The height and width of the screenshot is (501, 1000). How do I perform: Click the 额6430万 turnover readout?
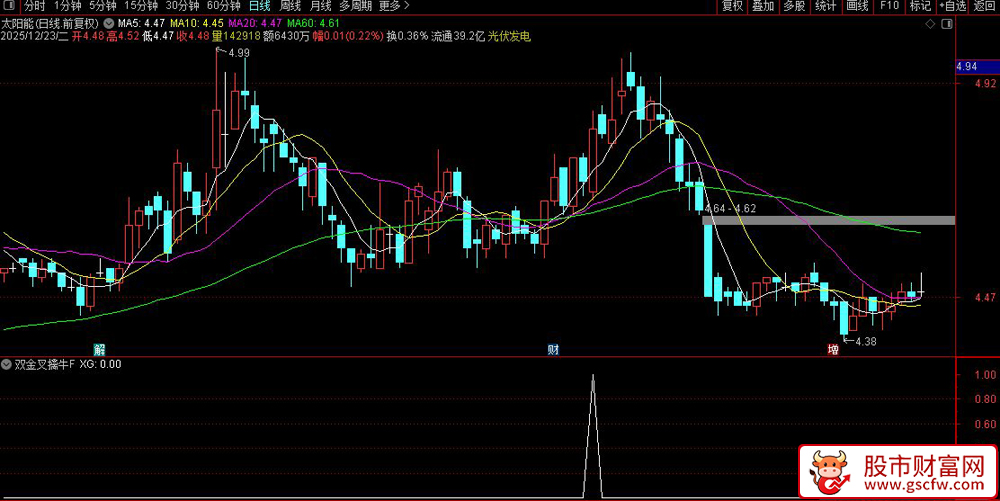click(286, 36)
